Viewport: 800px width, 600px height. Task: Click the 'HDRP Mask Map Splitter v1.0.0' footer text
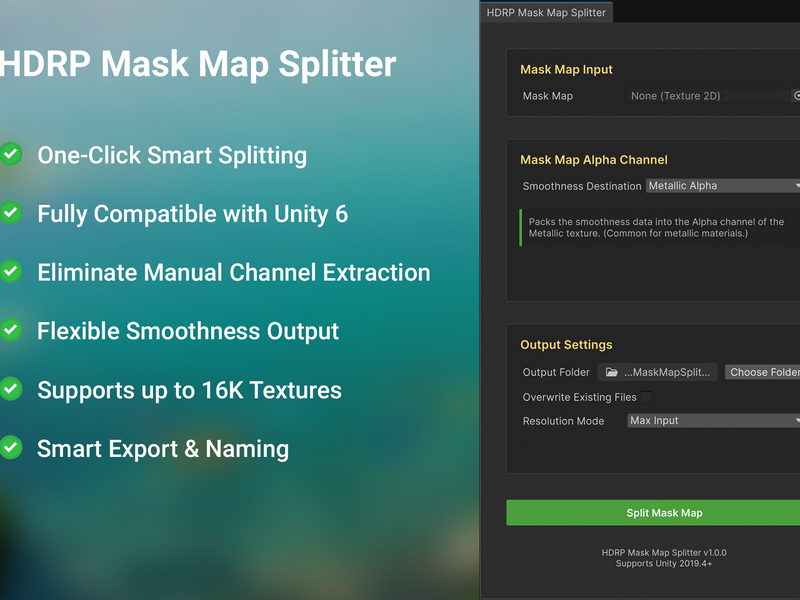point(664,553)
